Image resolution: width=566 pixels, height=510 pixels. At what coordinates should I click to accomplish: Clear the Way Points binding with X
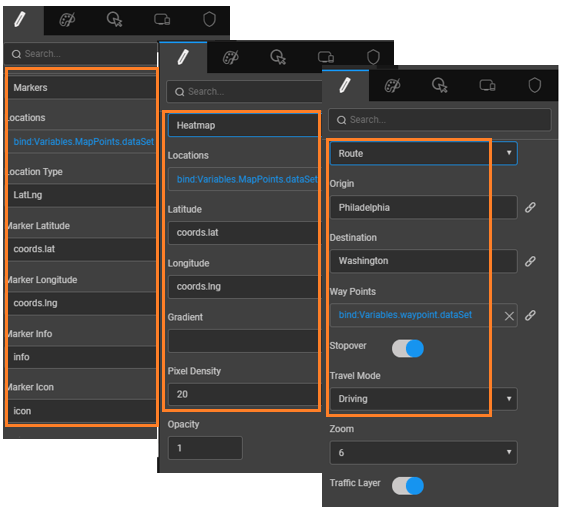509,316
